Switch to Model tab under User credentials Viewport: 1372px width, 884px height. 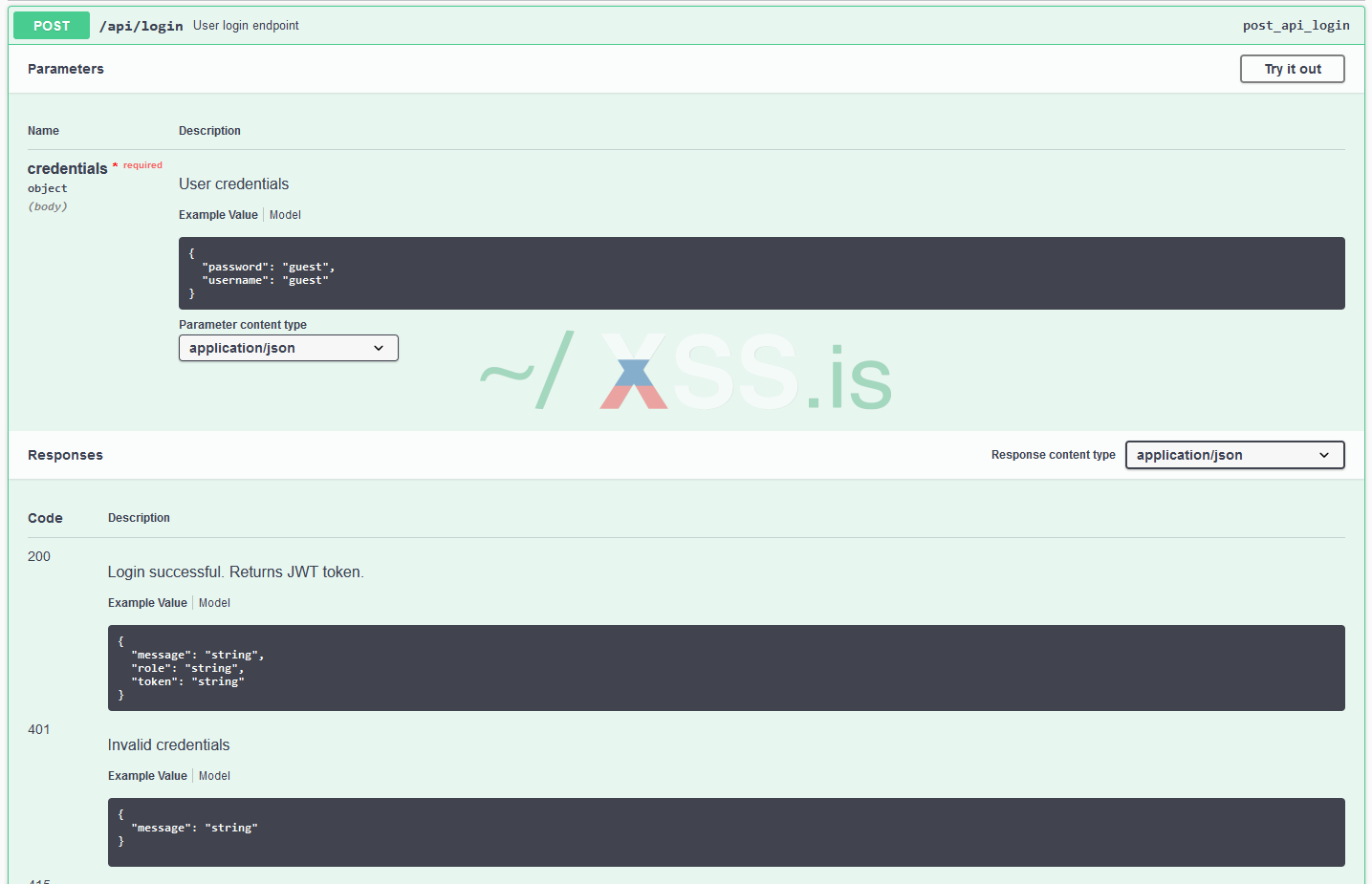pyautogui.click(x=285, y=215)
